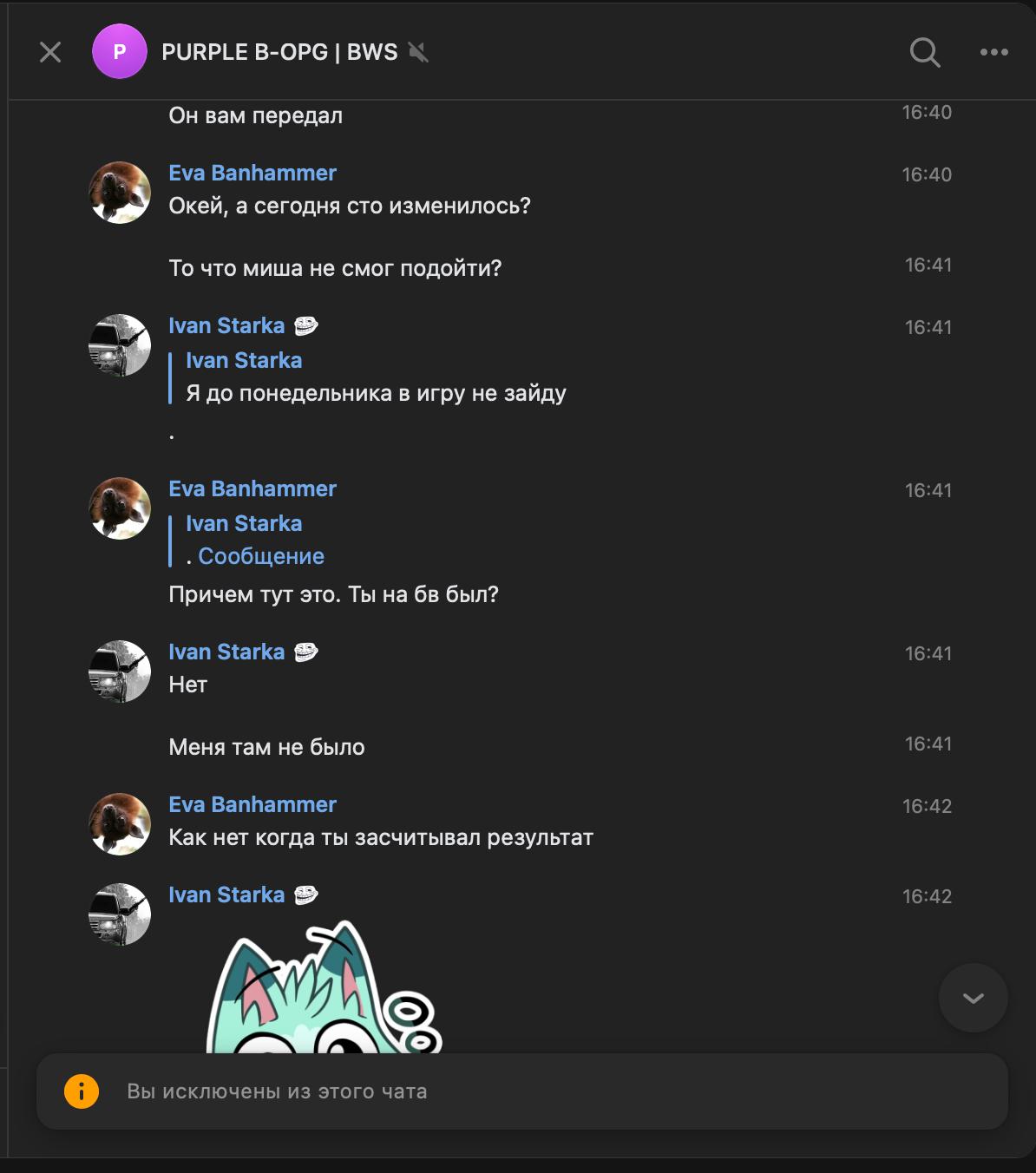Select the message "Меня там не было"
The height and width of the screenshot is (1173, 1036).
(266, 747)
